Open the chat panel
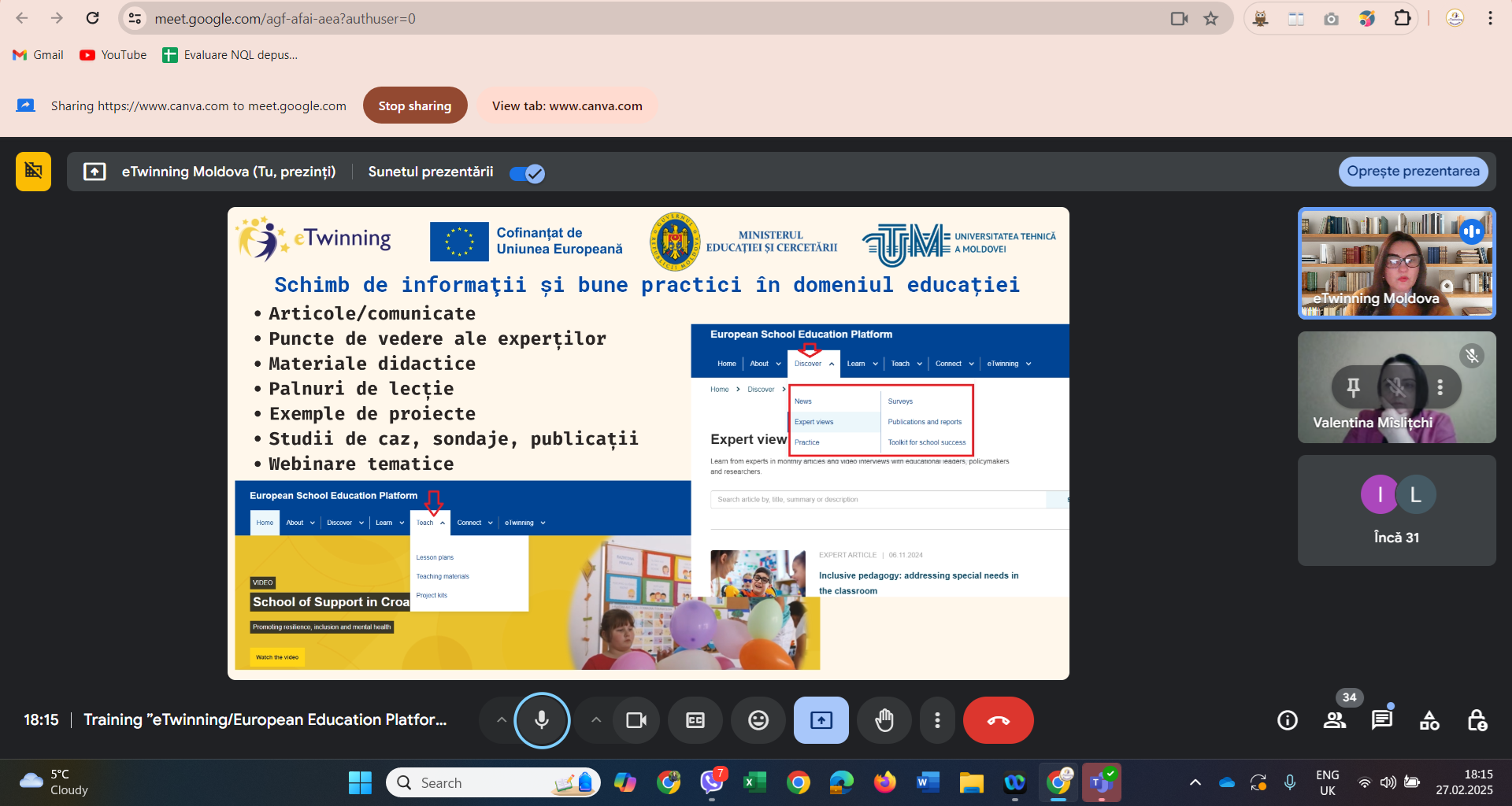 point(1381,720)
